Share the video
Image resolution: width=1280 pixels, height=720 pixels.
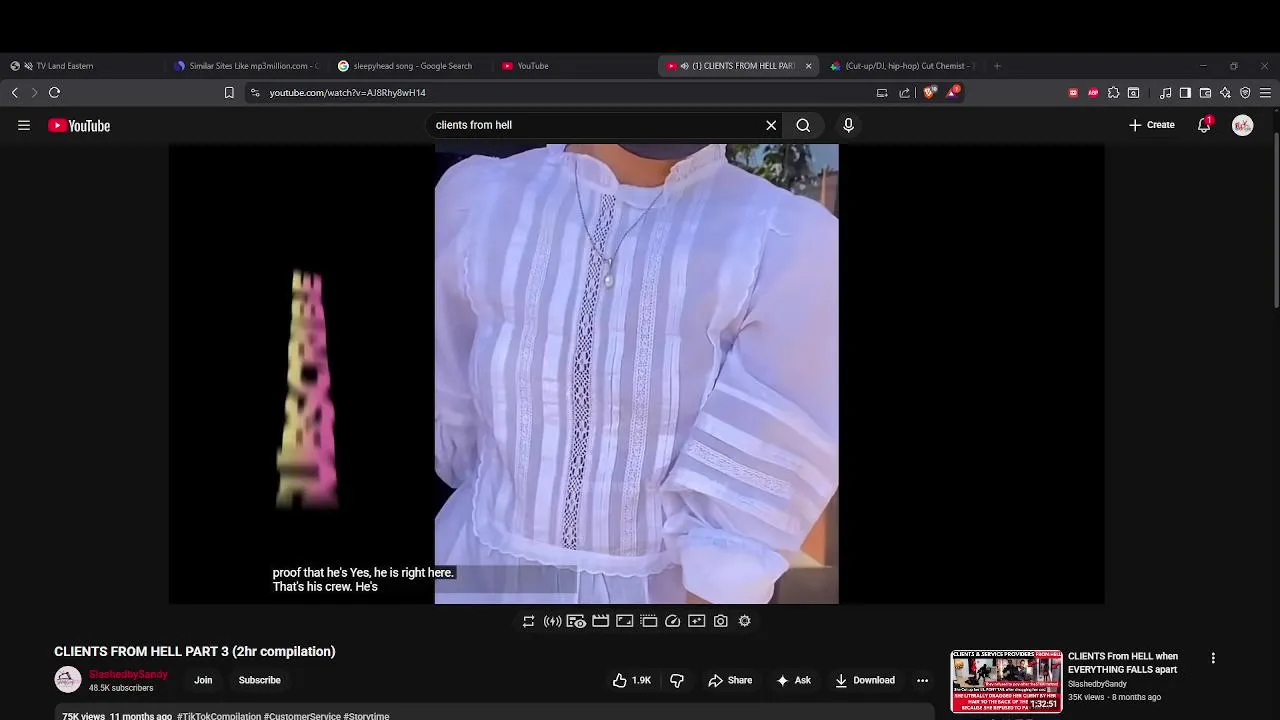[730, 680]
